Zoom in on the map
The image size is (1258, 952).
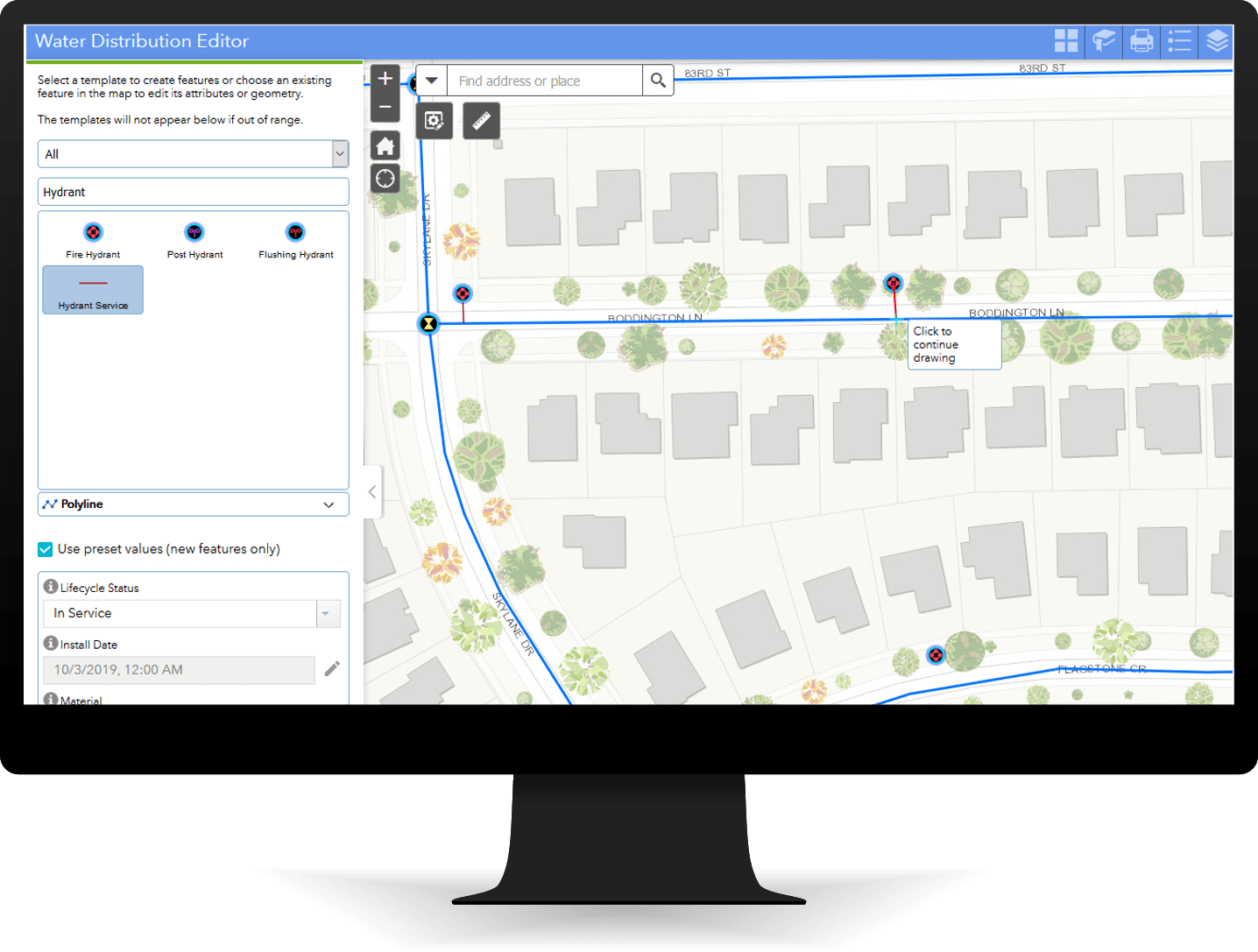pos(385,78)
